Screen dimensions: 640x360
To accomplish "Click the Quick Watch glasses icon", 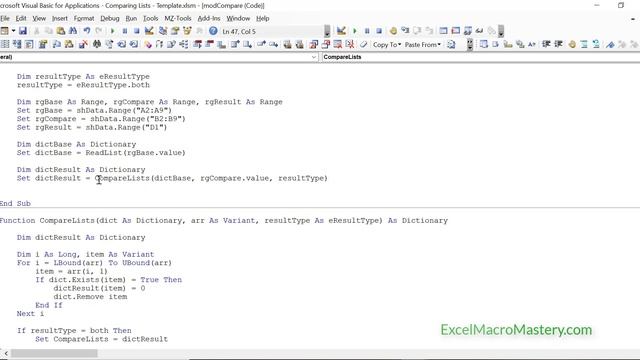I will click(480, 31).
